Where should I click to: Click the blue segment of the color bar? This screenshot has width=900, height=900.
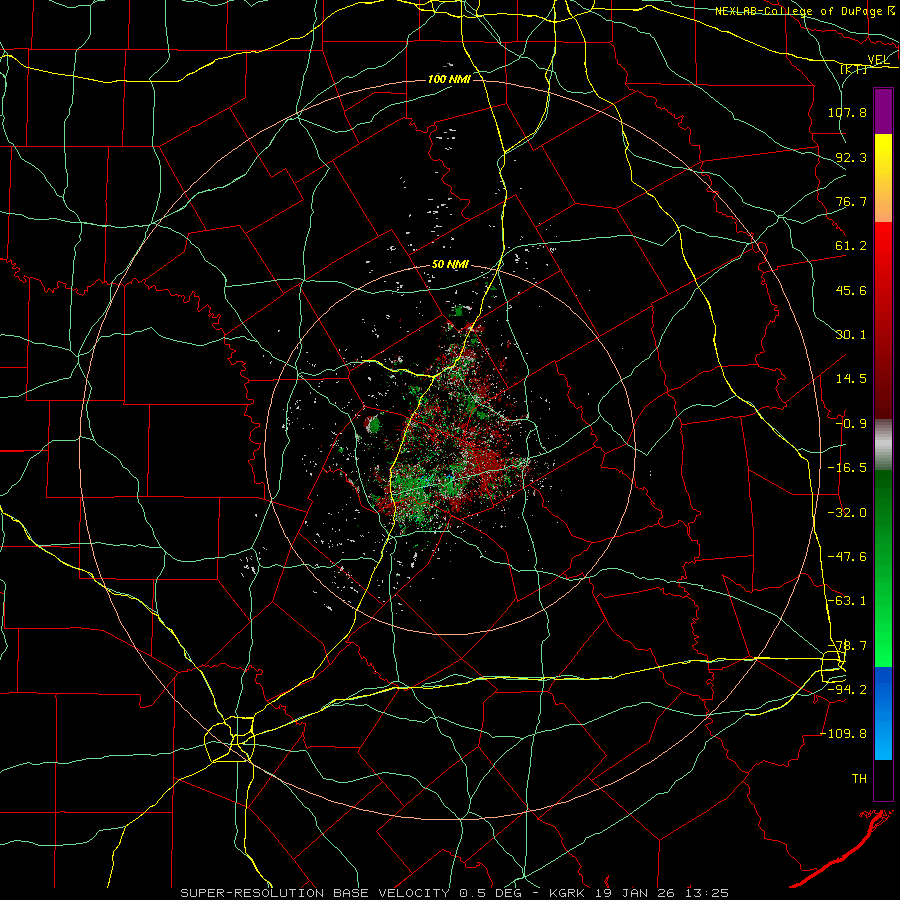pyautogui.click(x=883, y=713)
